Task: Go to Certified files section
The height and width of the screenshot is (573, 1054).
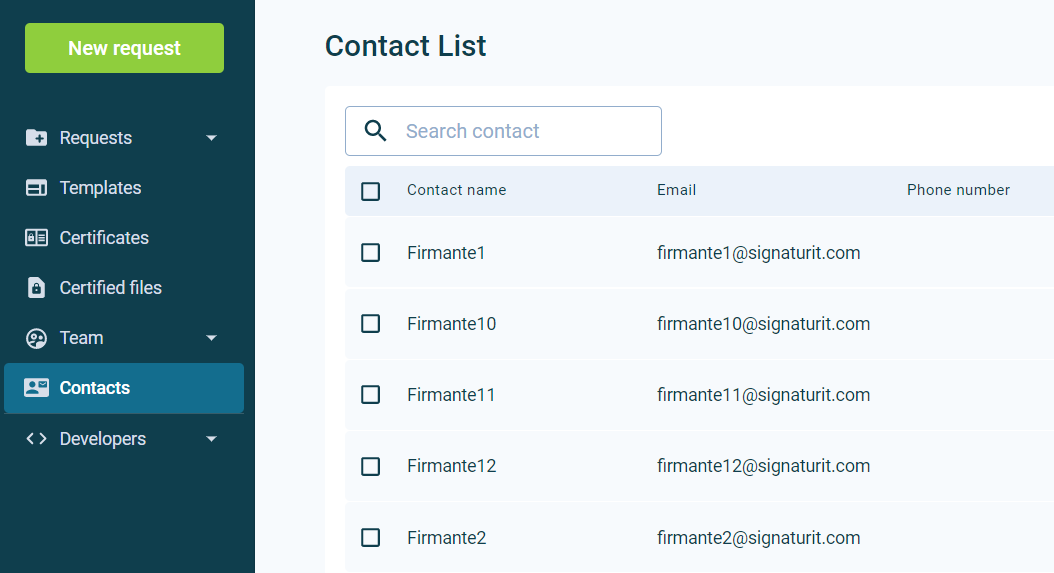Action: [x=110, y=288]
